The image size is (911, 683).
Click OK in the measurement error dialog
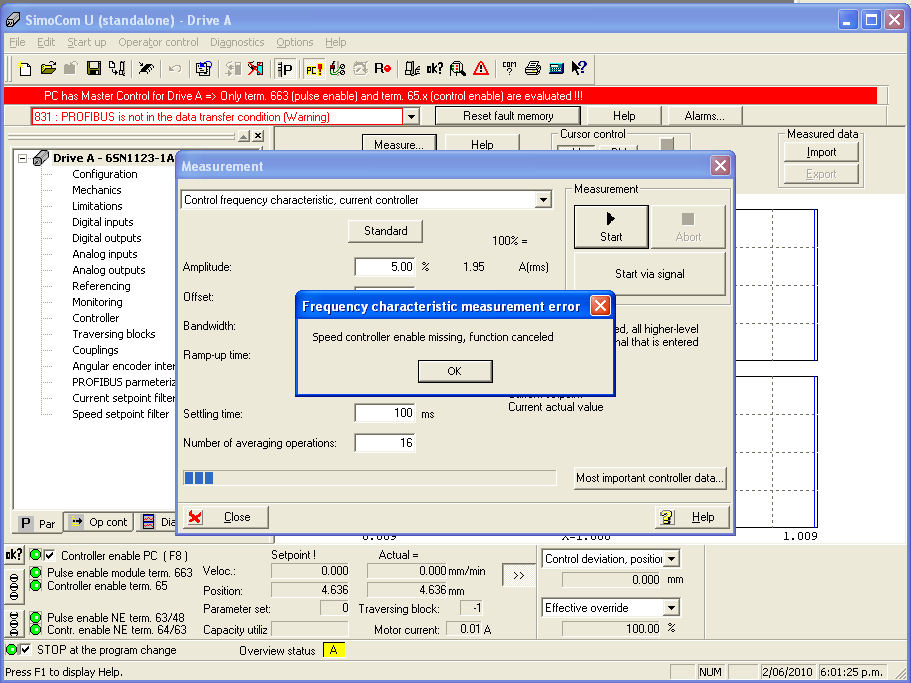pyautogui.click(x=455, y=371)
